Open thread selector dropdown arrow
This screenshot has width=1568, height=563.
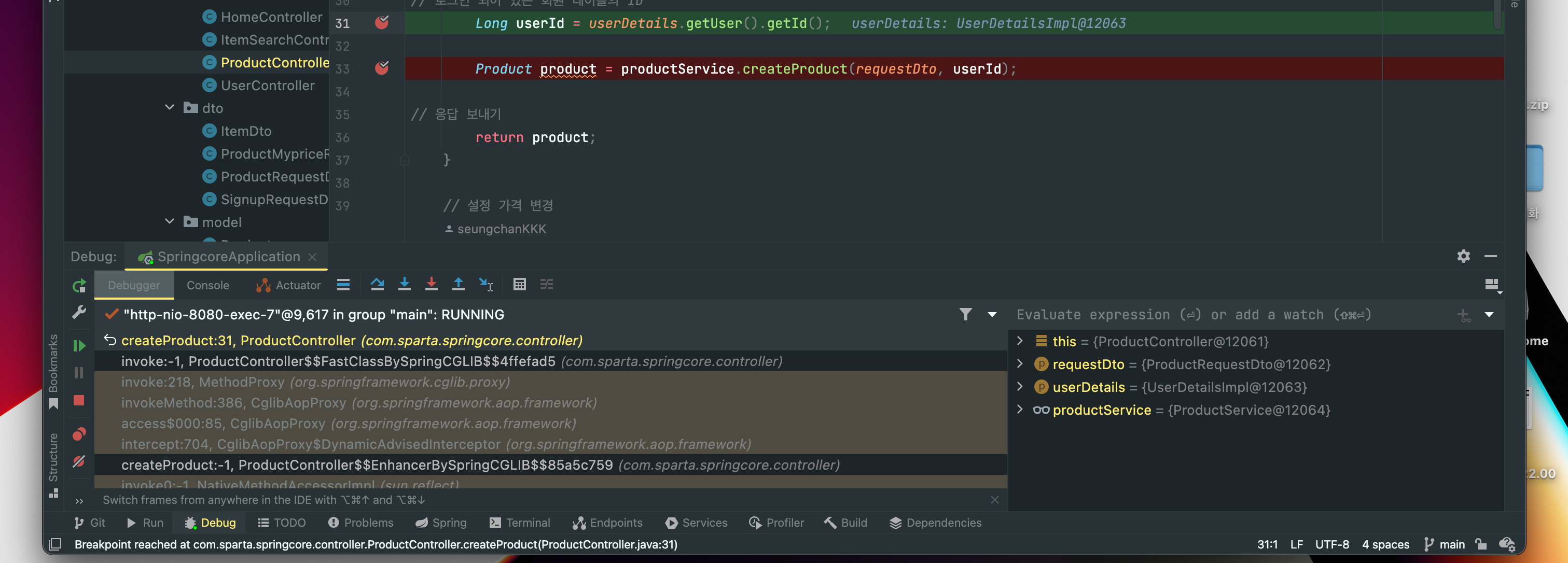pyautogui.click(x=992, y=315)
